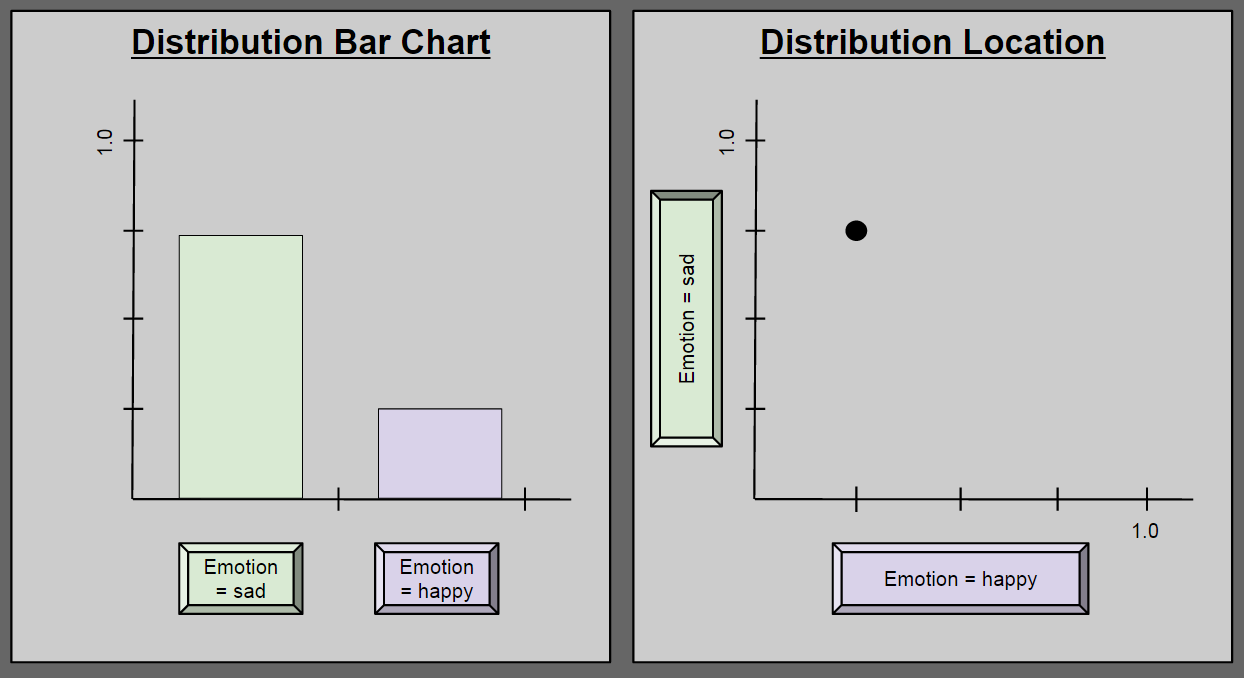Click the topmost tick on bar chart y-axis
1244x678 pixels.
pyautogui.click(x=133, y=140)
